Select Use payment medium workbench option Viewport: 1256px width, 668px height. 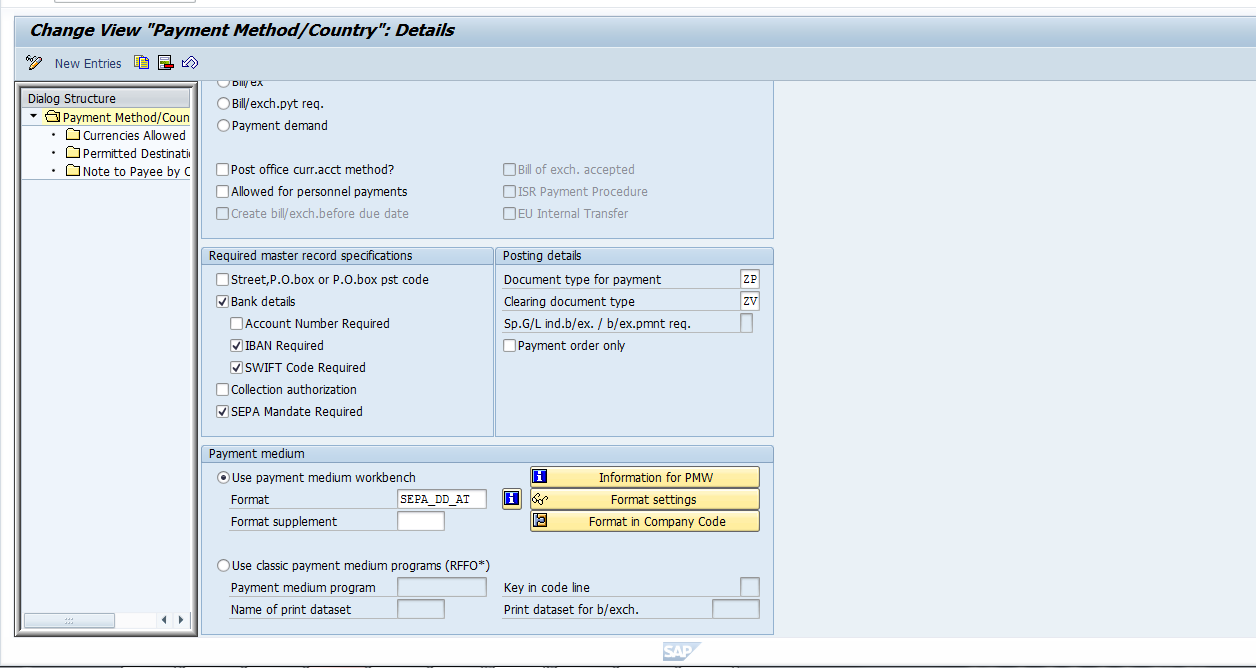[x=223, y=477]
